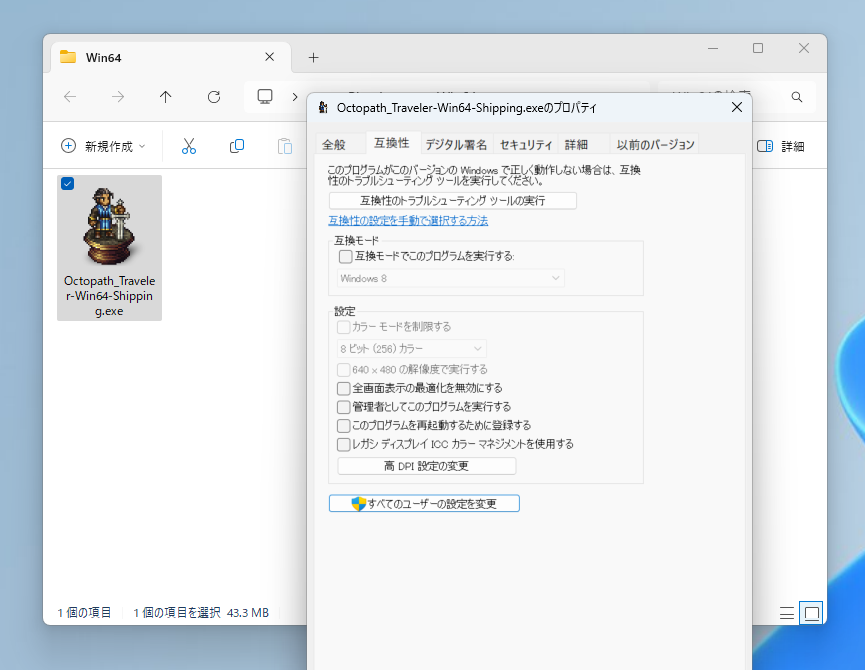Minimize the Explorer window
865x670 pixels.
tap(713, 49)
